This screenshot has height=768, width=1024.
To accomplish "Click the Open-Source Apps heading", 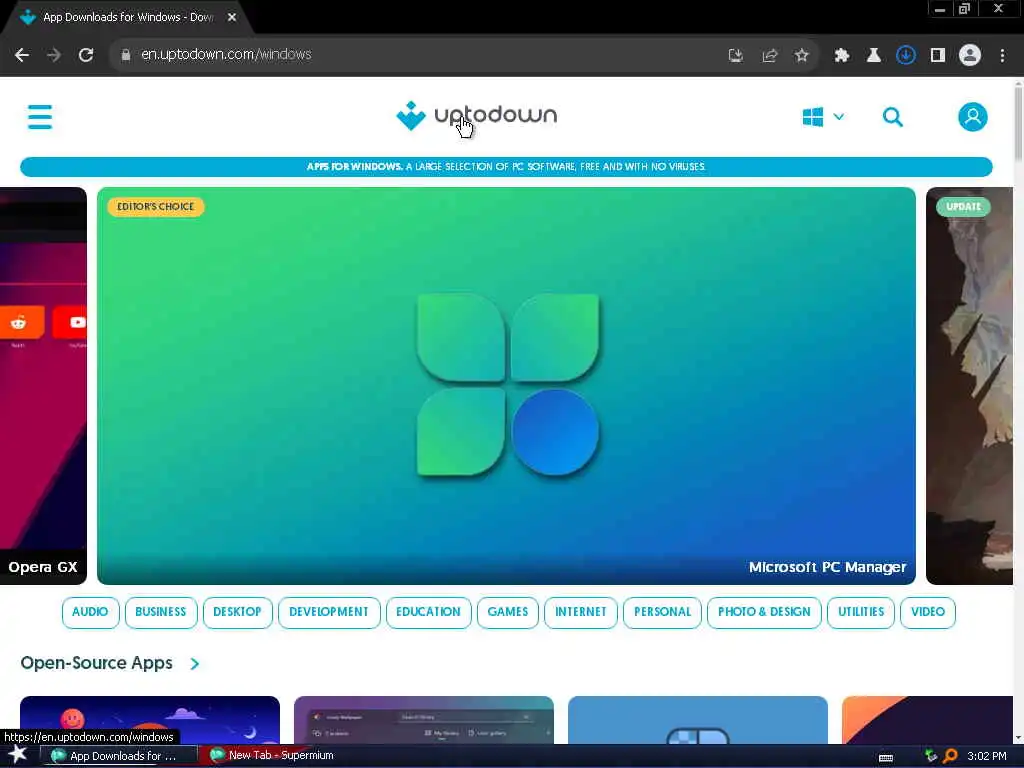I will tap(97, 663).
